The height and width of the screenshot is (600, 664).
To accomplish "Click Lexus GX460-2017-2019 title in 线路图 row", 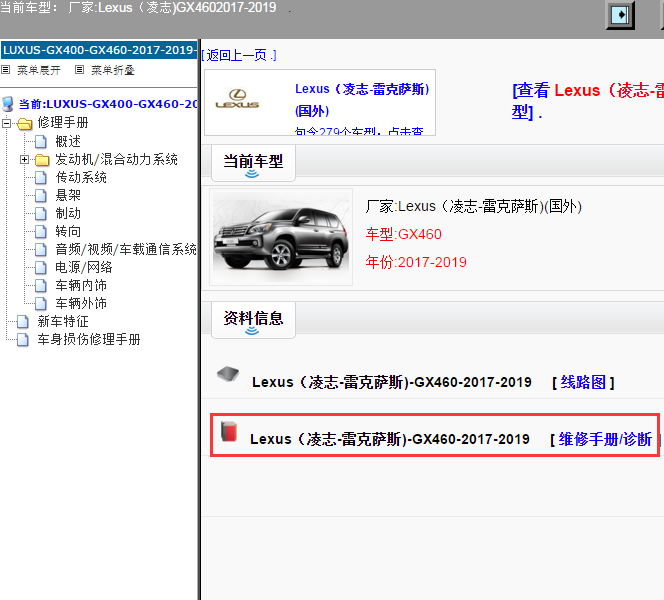I will [392, 382].
